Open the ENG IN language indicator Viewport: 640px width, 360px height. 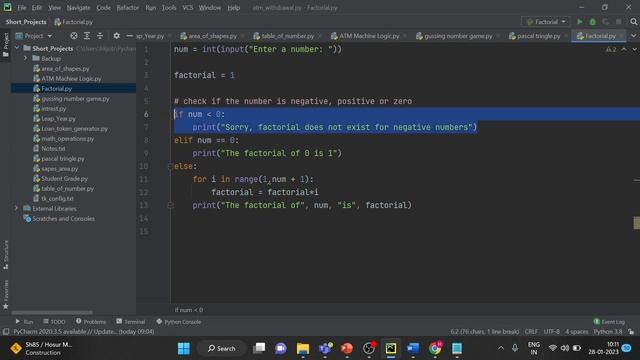(x=533, y=348)
